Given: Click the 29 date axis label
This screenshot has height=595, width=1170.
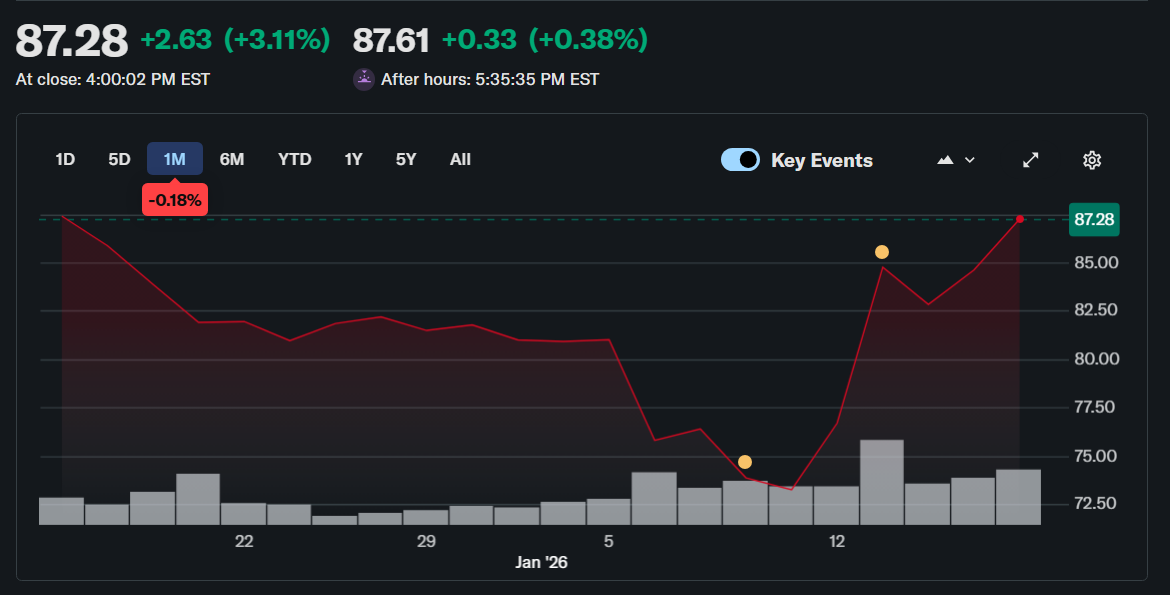Looking at the screenshot, I should (x=426, y=541).
